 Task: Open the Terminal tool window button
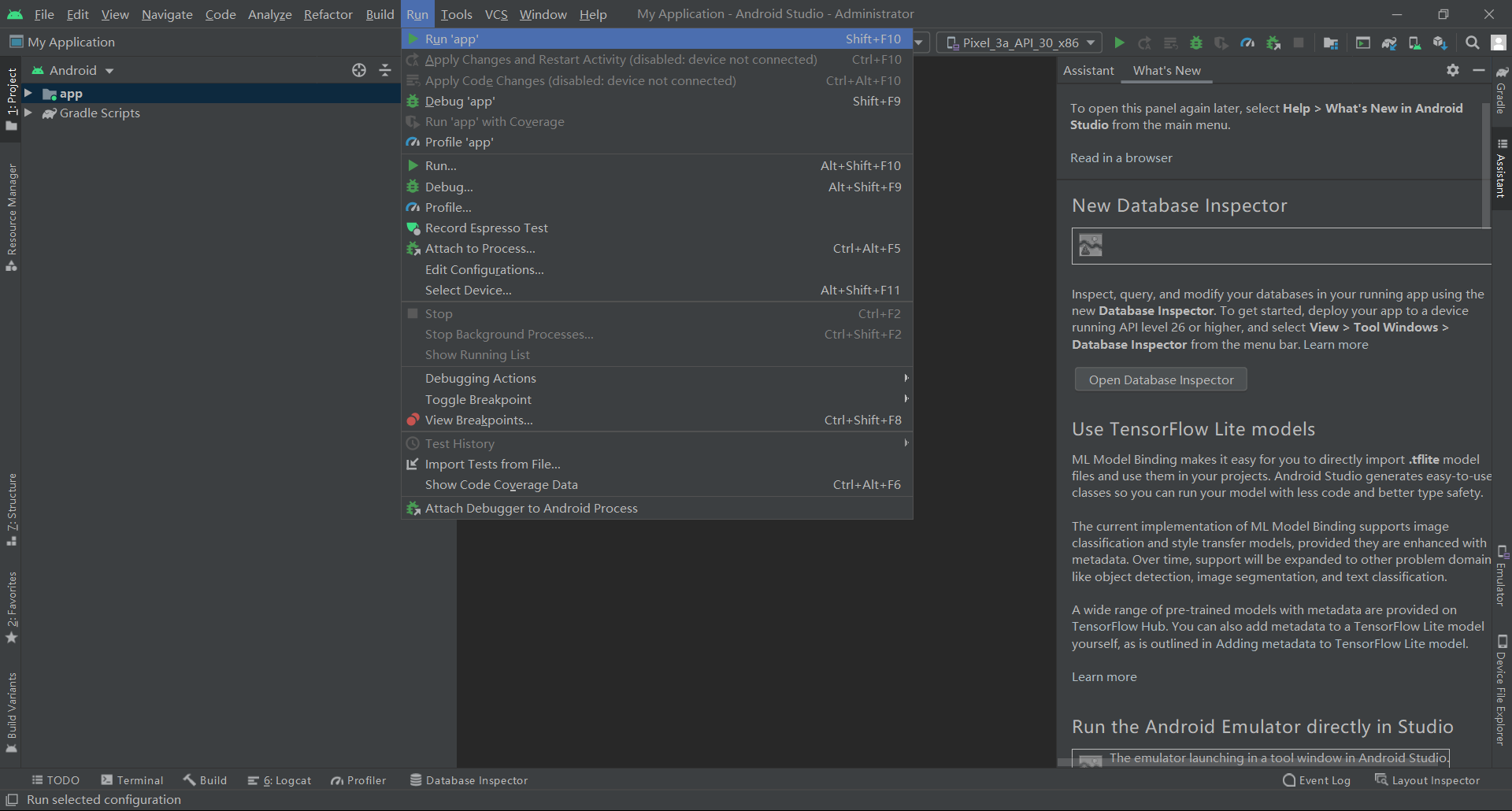pyautogui.click(x=132, y=780)
